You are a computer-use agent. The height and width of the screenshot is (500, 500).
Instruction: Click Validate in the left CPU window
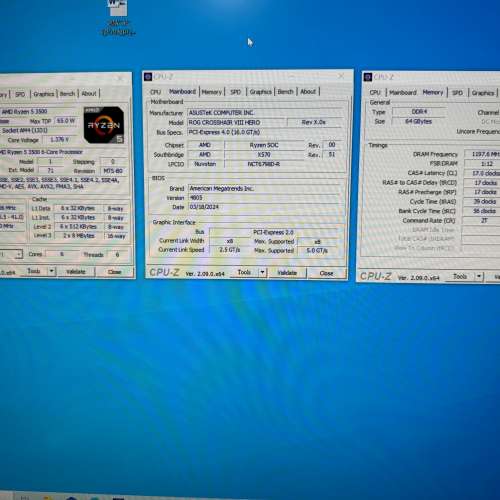click(x=76, y=272)
